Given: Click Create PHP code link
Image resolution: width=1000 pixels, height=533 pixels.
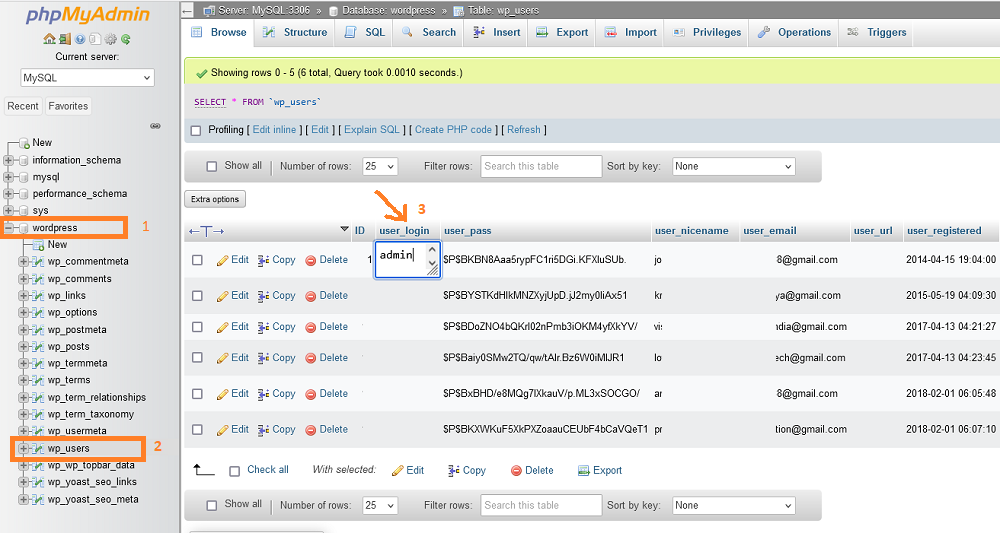Looking at the screenshot, I should 453,129.
